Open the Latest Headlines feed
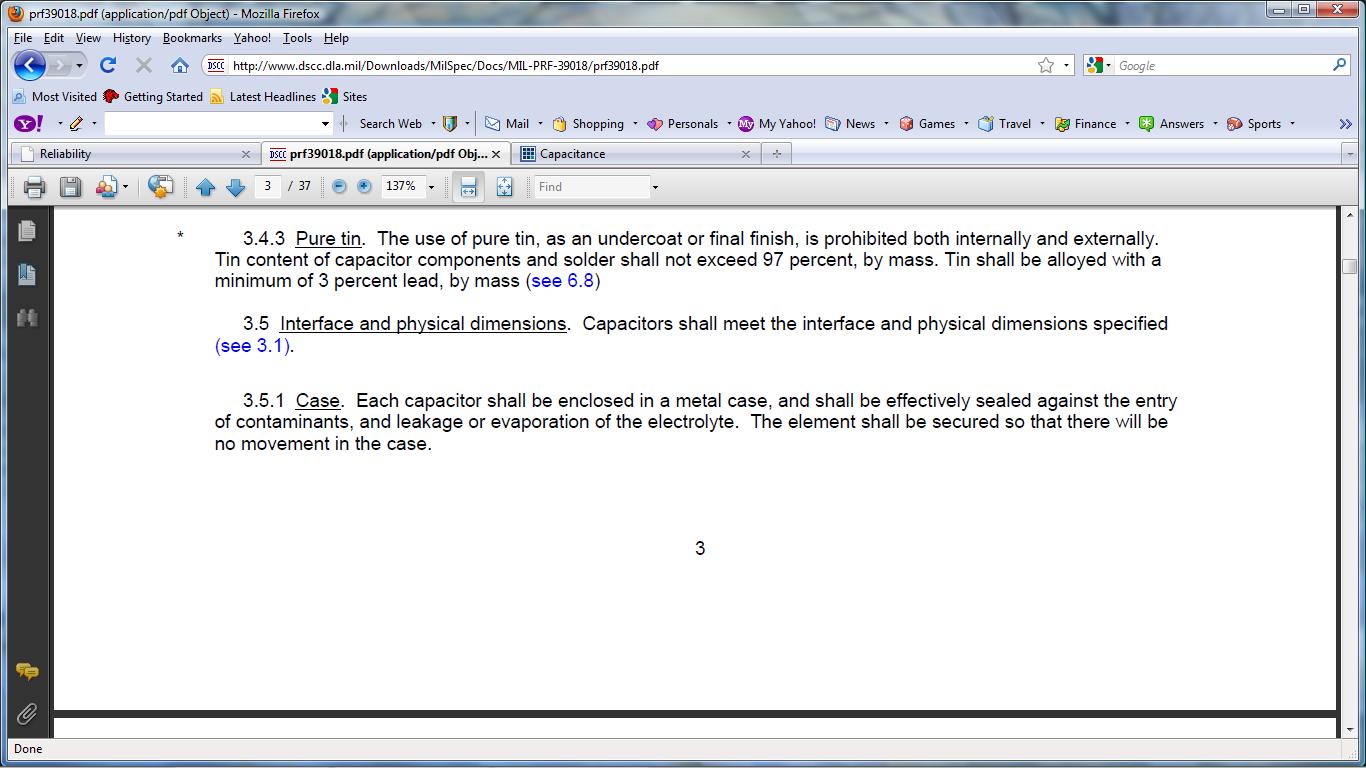1366x768 pixels. (263, 97)
